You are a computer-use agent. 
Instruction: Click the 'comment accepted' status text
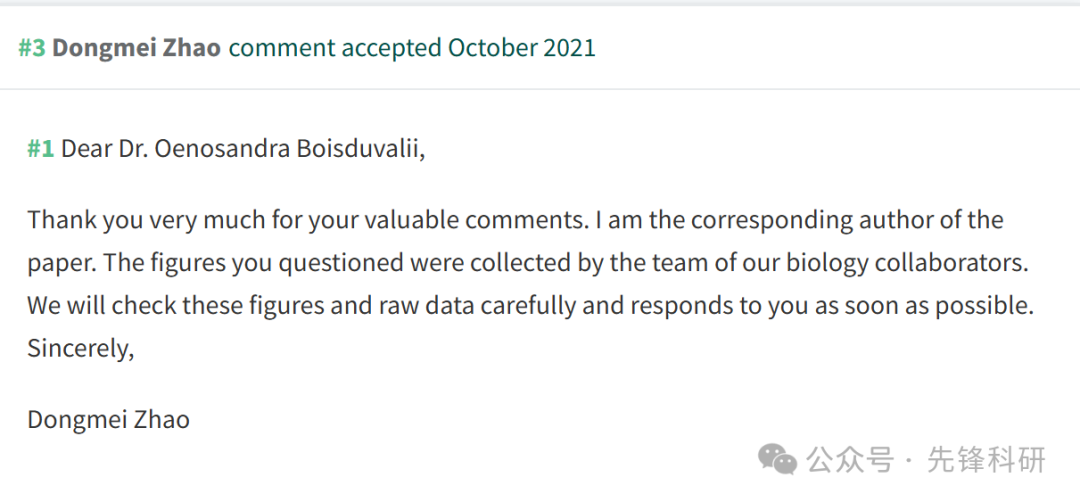[335, 48]
